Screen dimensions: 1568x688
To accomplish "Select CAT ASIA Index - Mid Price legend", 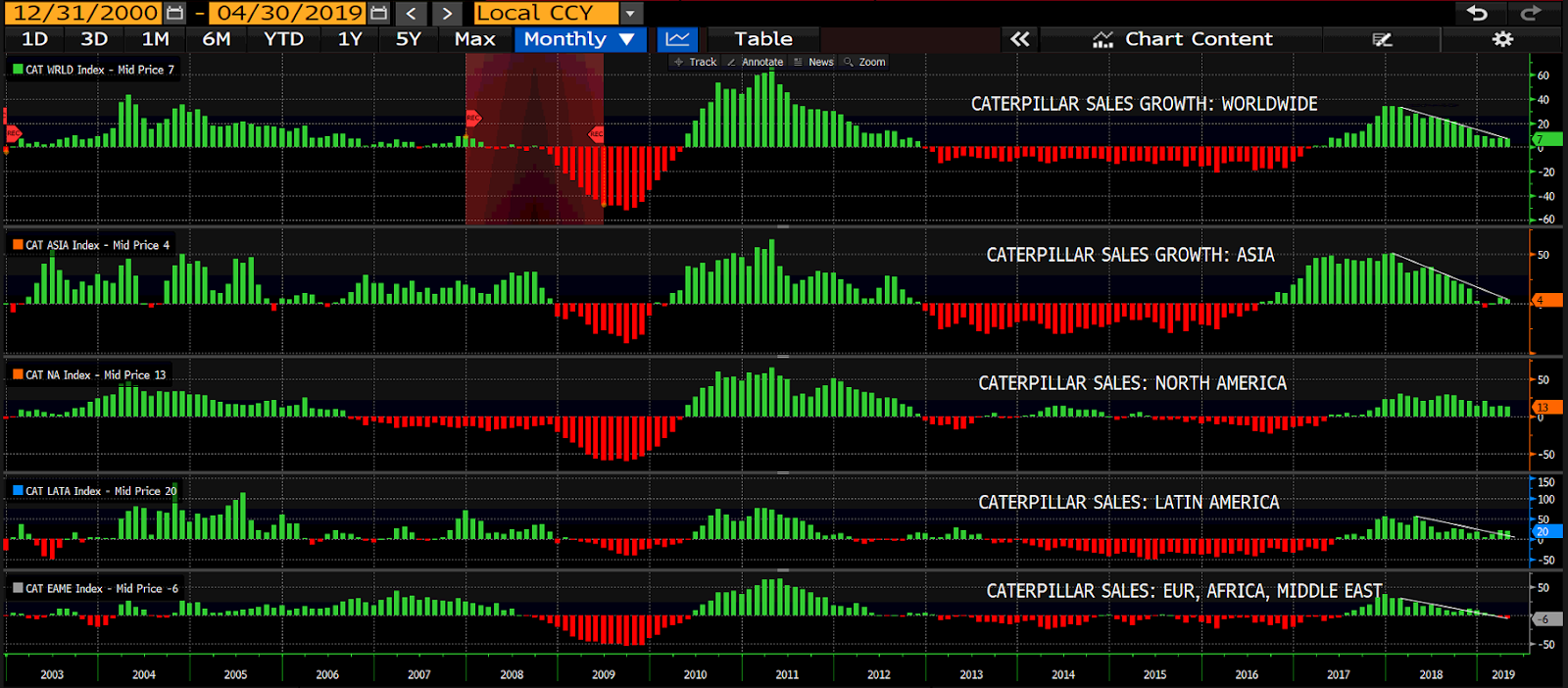I will (x=97, y=245).
